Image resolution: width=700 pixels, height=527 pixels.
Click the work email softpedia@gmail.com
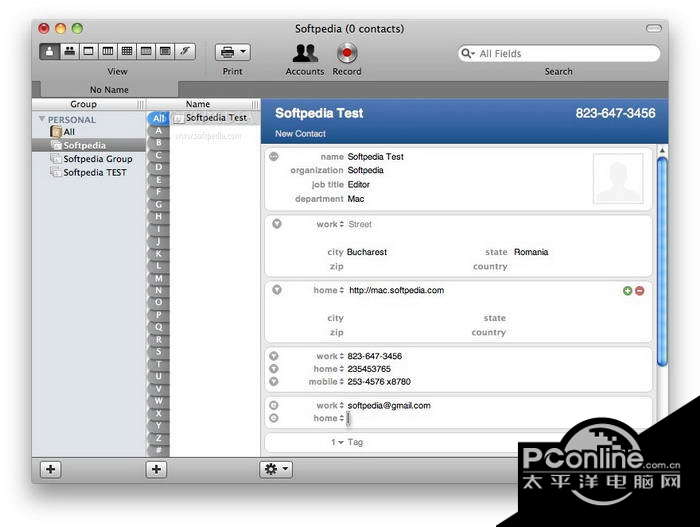click(x=389, y=406)
